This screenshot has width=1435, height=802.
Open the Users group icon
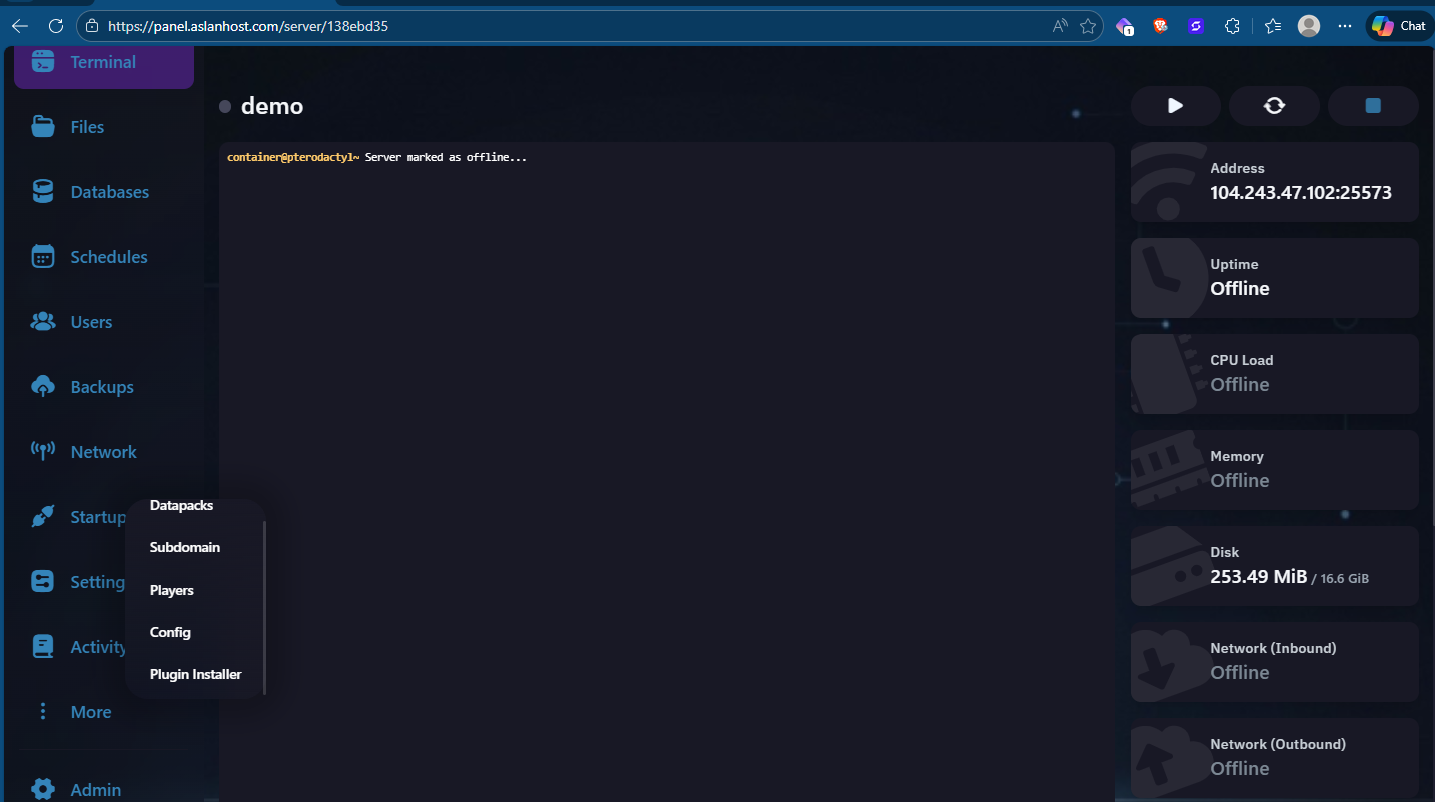pos(42,322)
